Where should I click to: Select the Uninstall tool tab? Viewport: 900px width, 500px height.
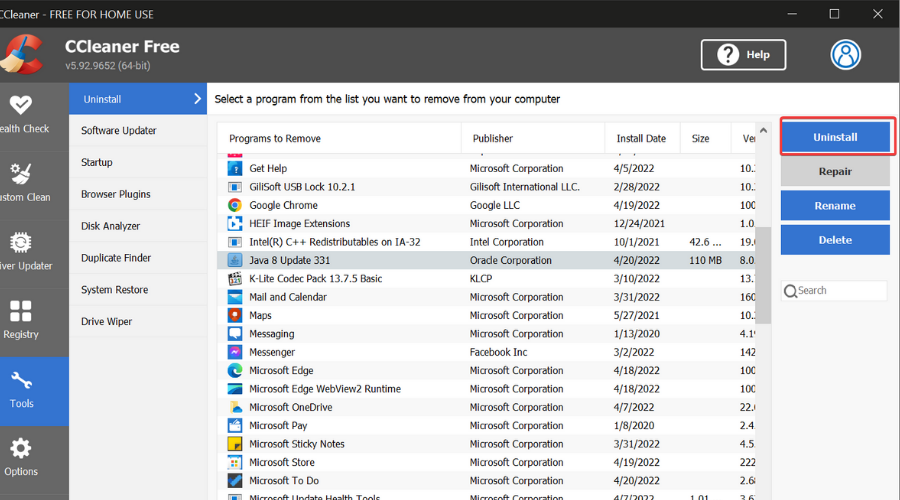pos(138,99)
